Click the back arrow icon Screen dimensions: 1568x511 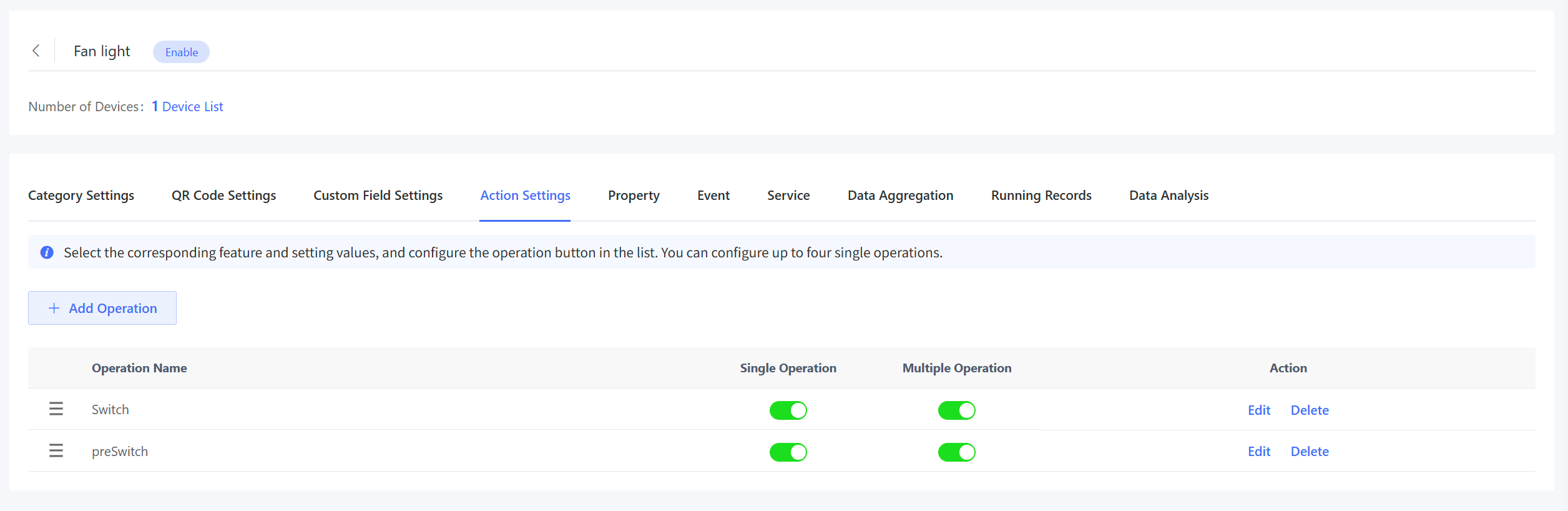pos(36,51)
